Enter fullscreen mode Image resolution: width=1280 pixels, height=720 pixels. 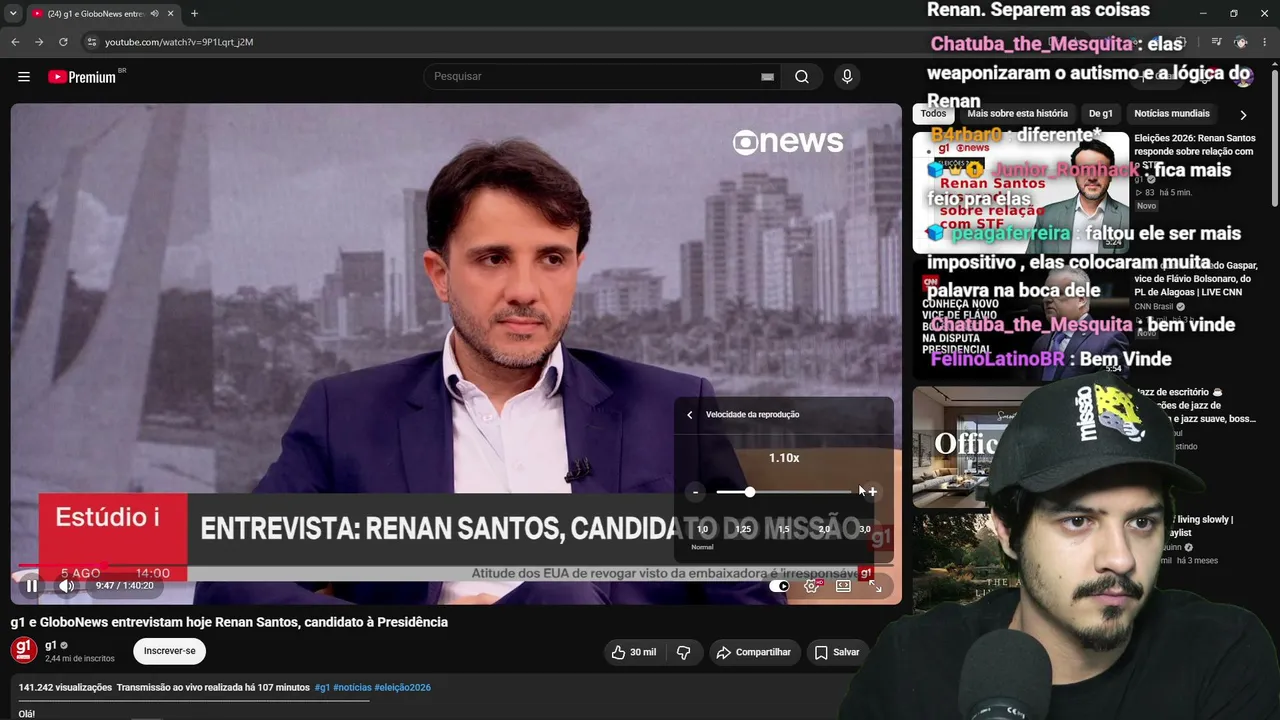[x=875, y=586]
